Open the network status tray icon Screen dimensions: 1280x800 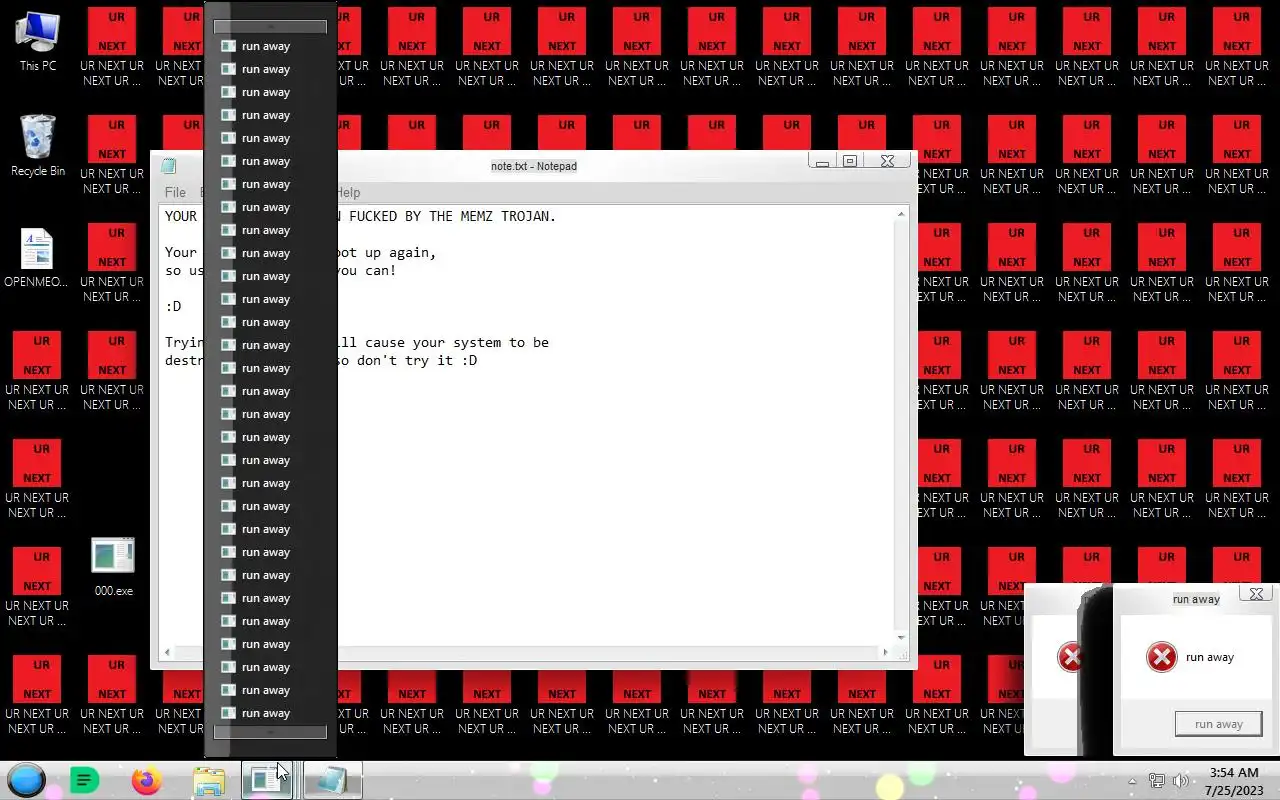pos(1156,781)
